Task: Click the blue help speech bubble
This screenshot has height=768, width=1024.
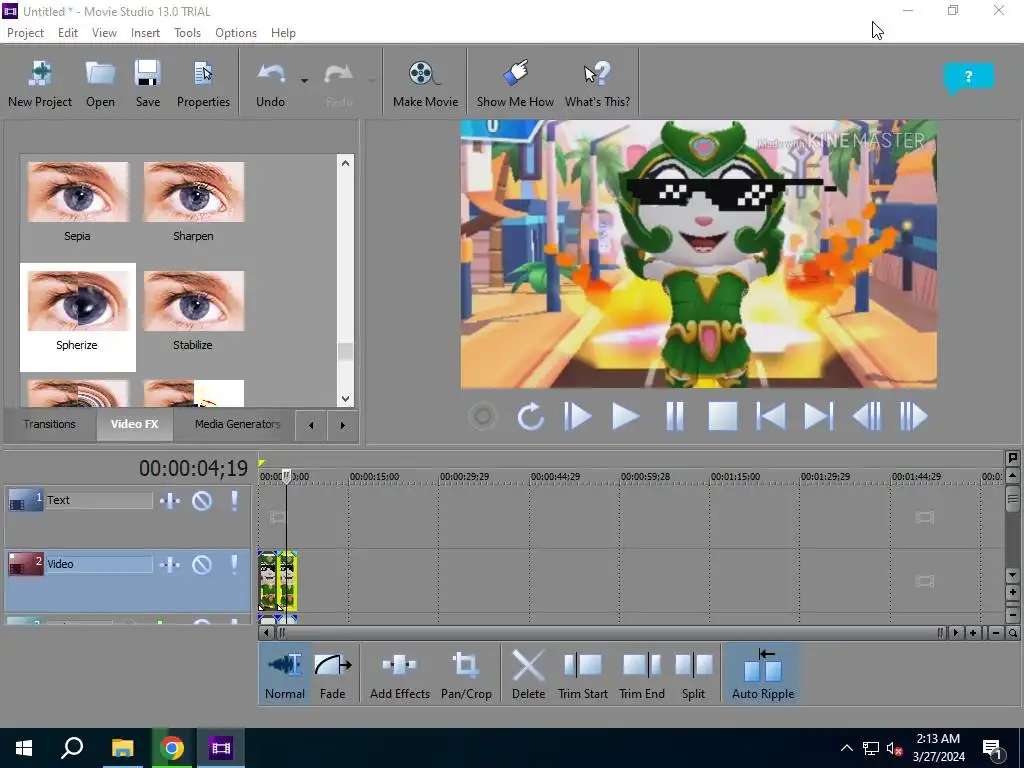Action: [x=968, y=78]
